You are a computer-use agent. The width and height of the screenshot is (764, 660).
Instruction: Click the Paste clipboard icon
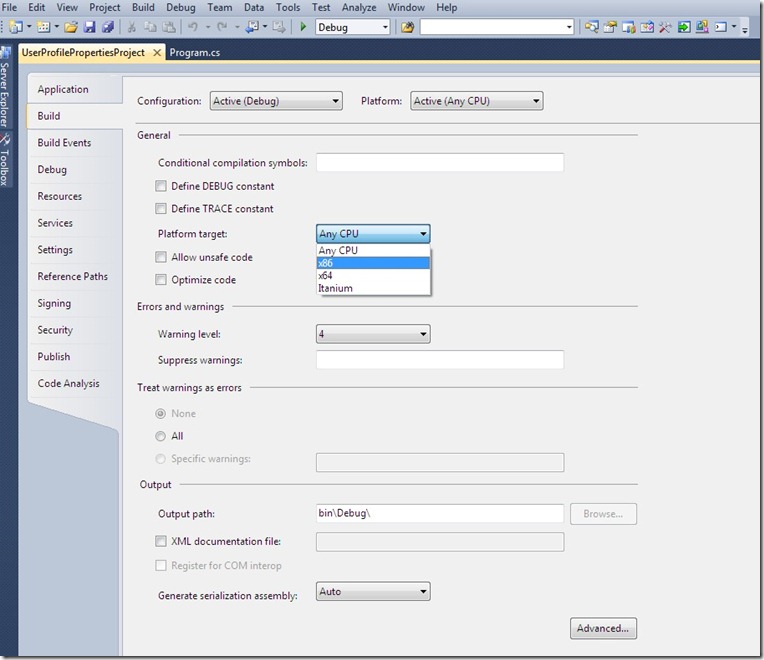click(x=169, y=27)
